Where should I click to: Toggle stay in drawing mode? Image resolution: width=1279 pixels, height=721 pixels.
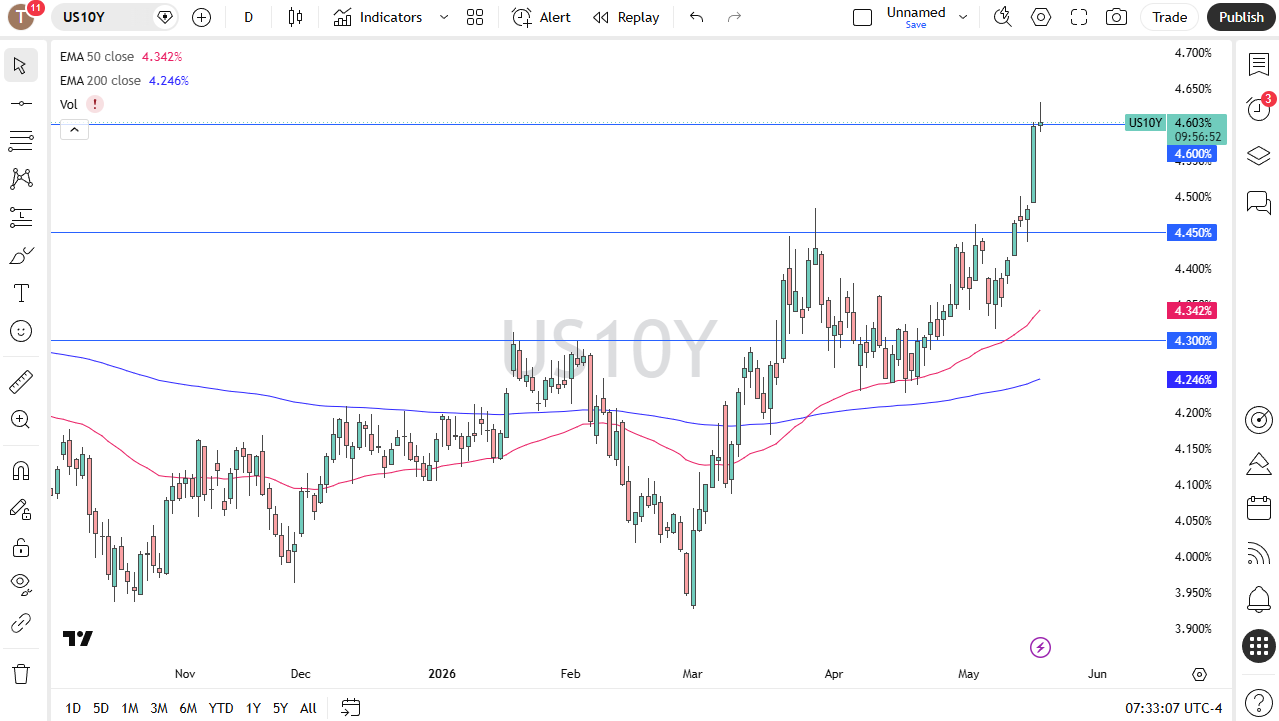pyautogui.click(x=20, y=510)
